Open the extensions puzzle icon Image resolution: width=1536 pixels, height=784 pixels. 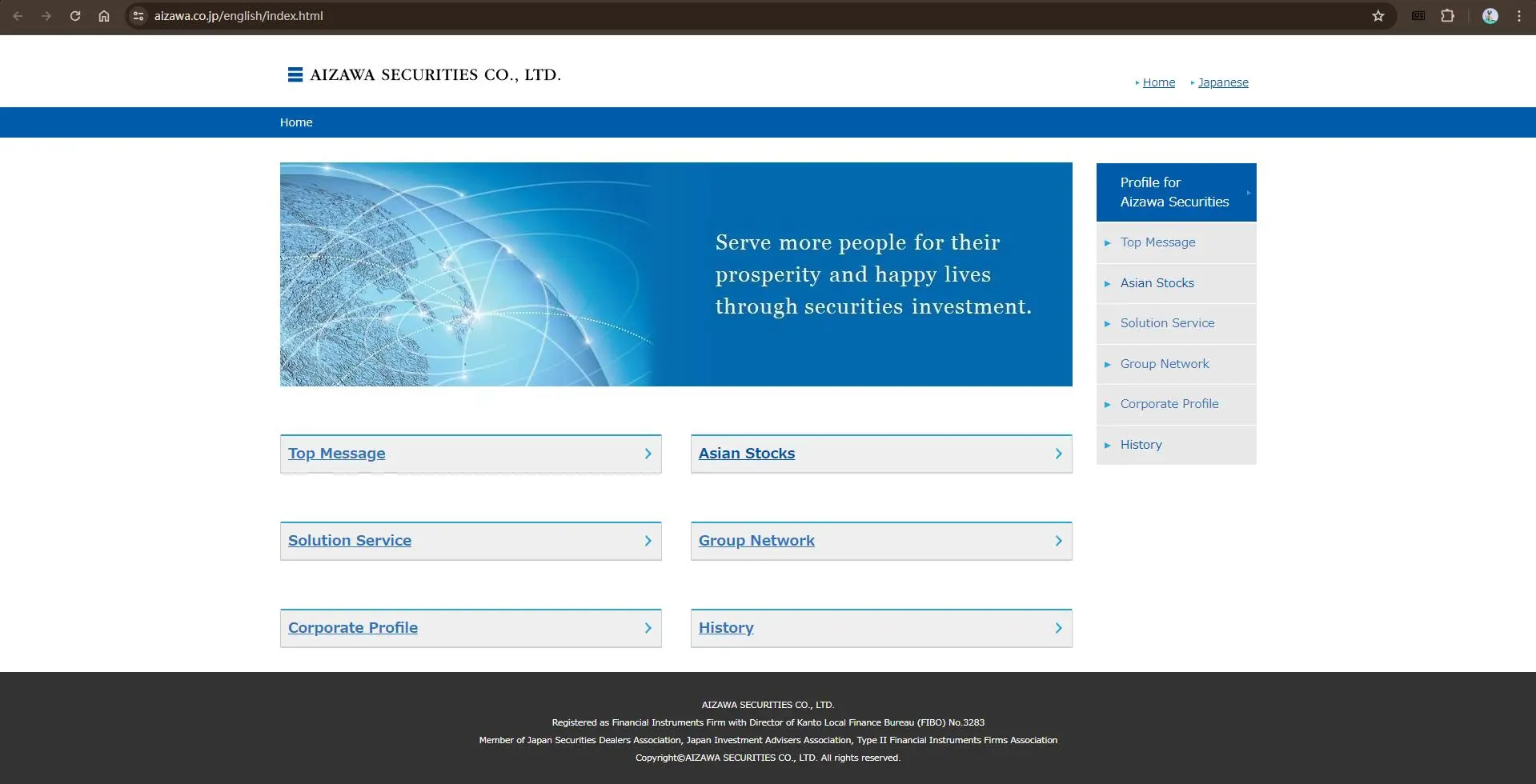(1448, 16)
